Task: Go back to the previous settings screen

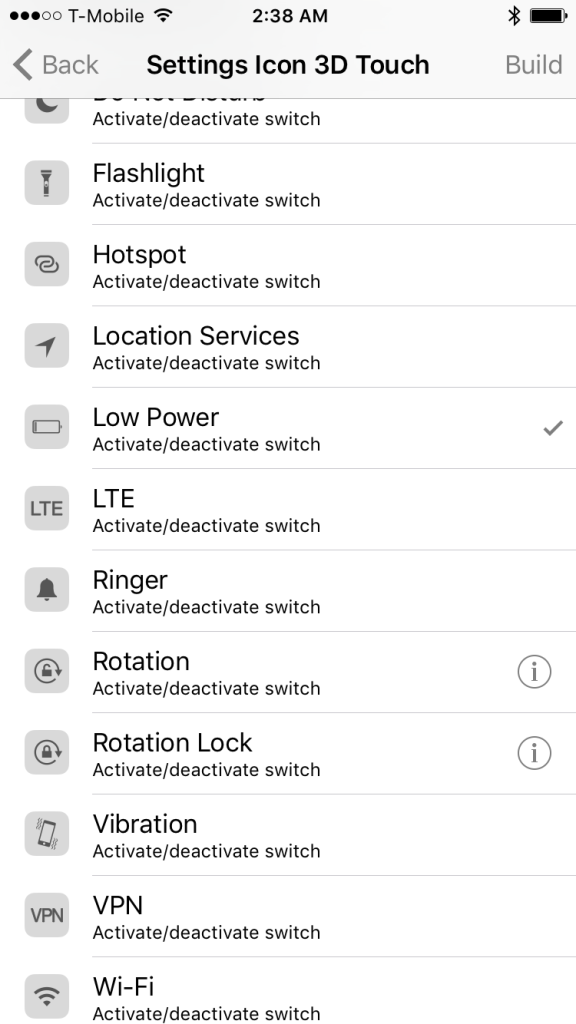Action: pos(55,64)
